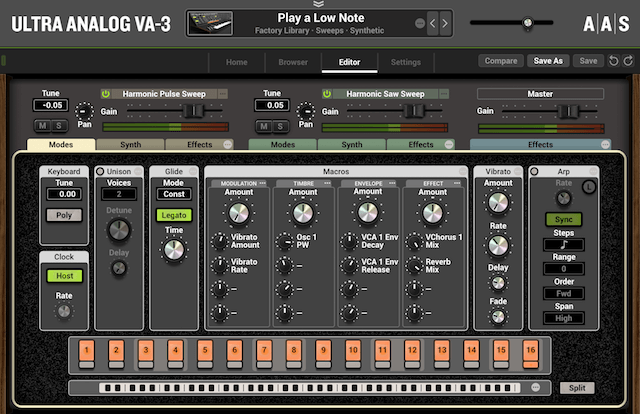Adjust the Harmonic Pulse Sweep gain slider
This screenshot has width=640, height=414.
coord(193,111)
